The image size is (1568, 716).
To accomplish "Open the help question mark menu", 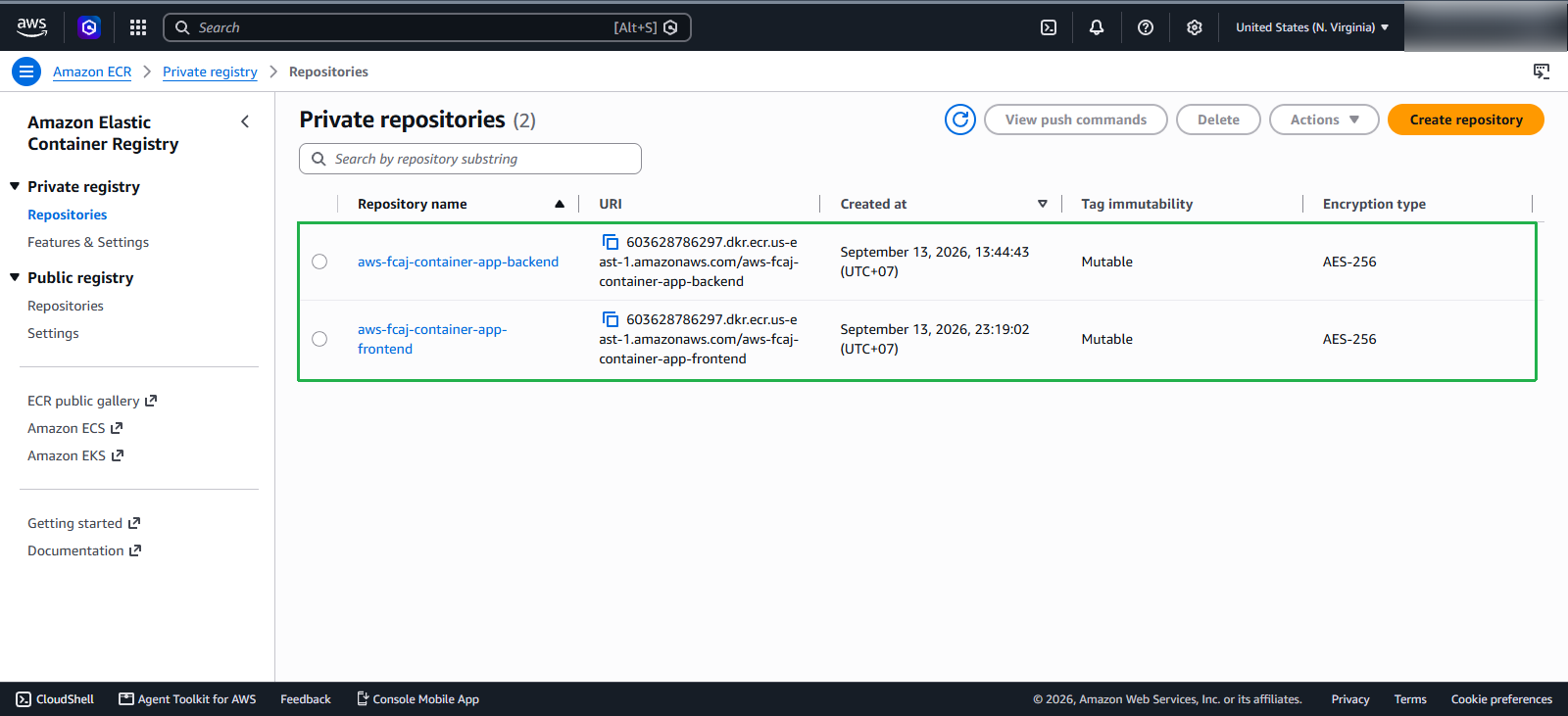I will (1146, 27).
